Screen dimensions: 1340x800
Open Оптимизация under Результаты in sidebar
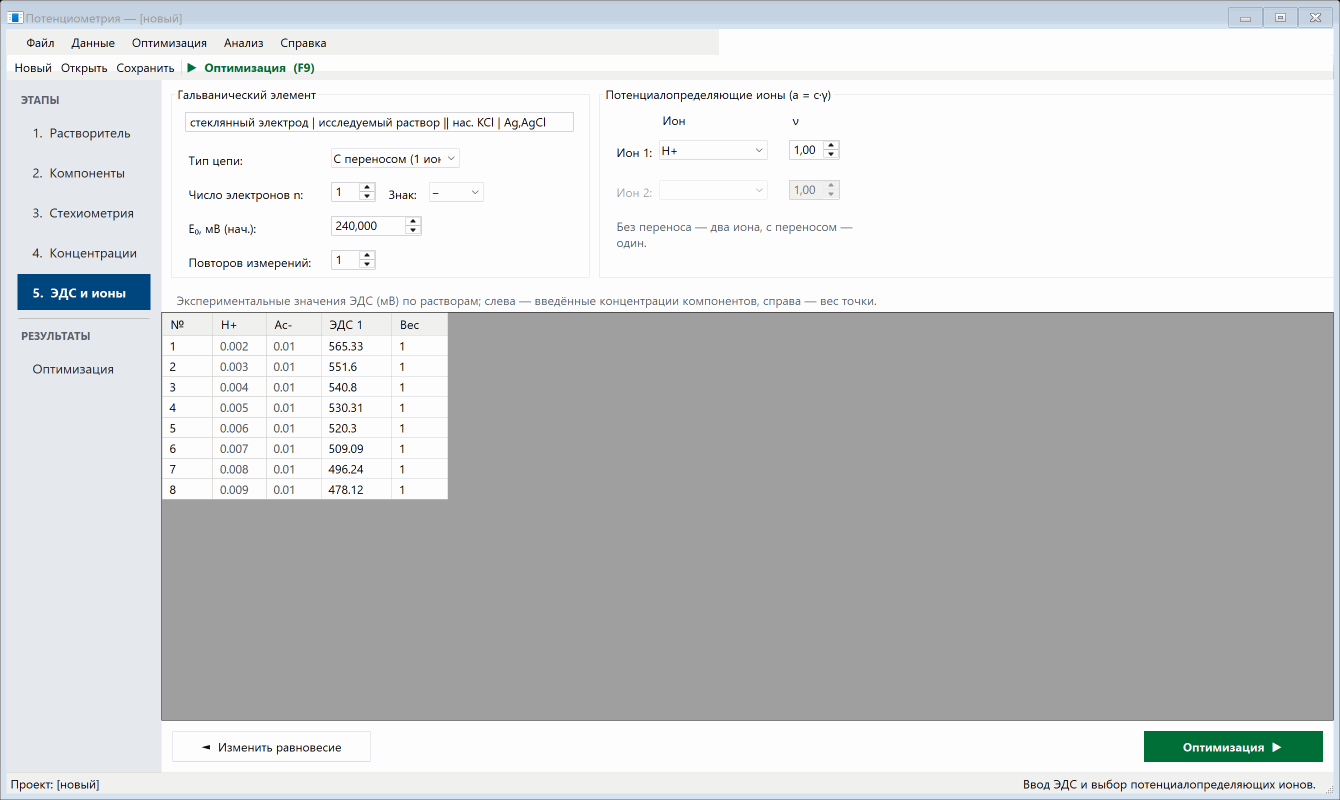click(x=84, y=369)
